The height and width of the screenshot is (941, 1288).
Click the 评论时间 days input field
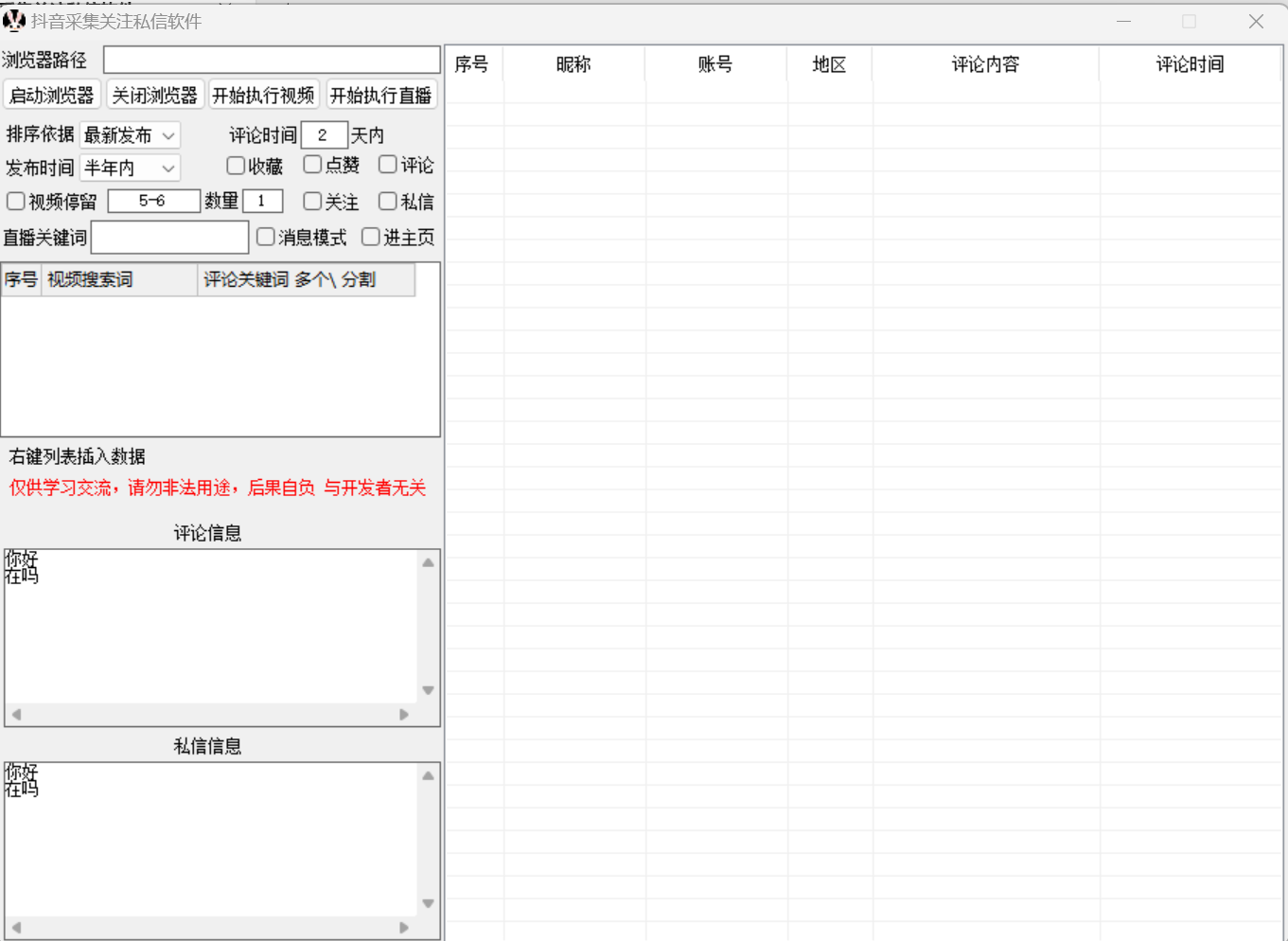[x=324, y=135]
